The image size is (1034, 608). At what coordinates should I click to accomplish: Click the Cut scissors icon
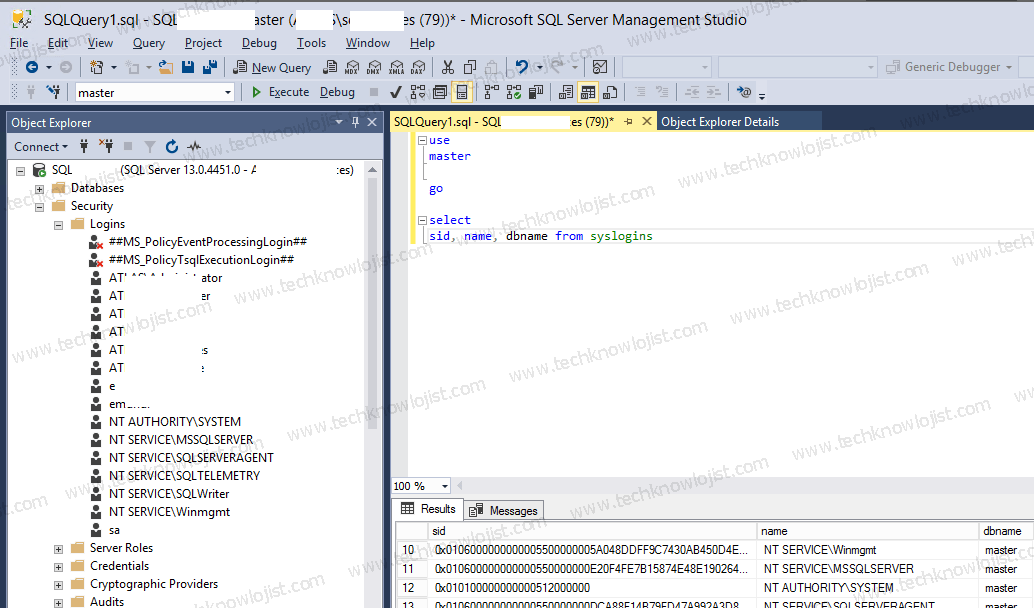coord(448,67)
